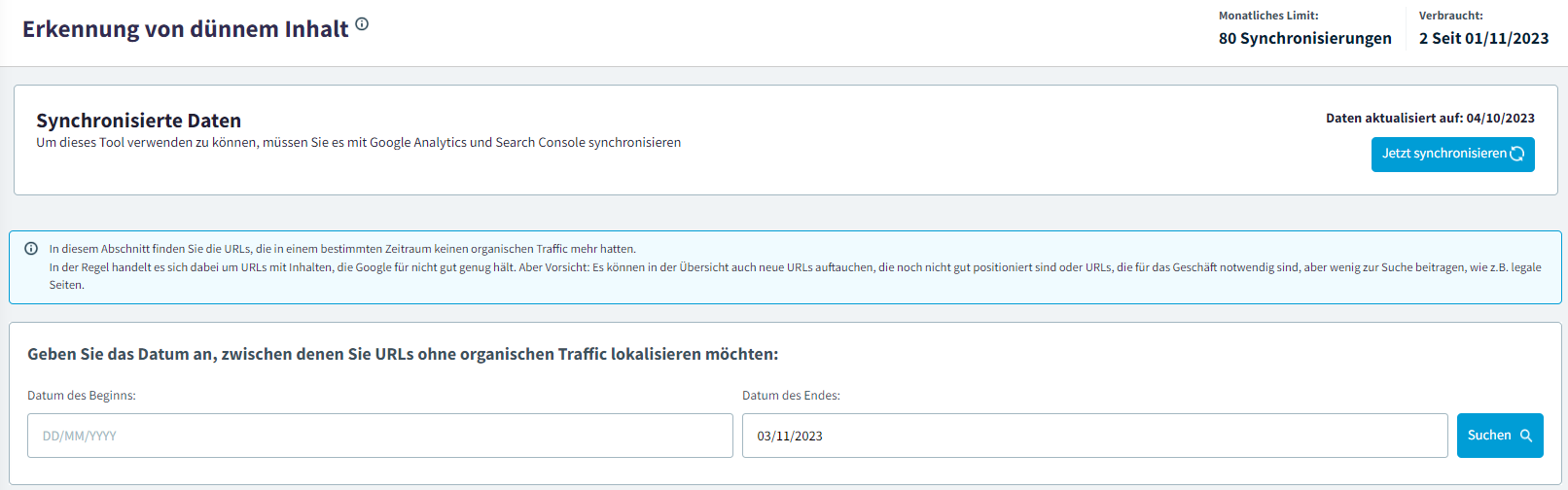
Task: Click the 'Datum des Beginns:' label
Action: 82,396
